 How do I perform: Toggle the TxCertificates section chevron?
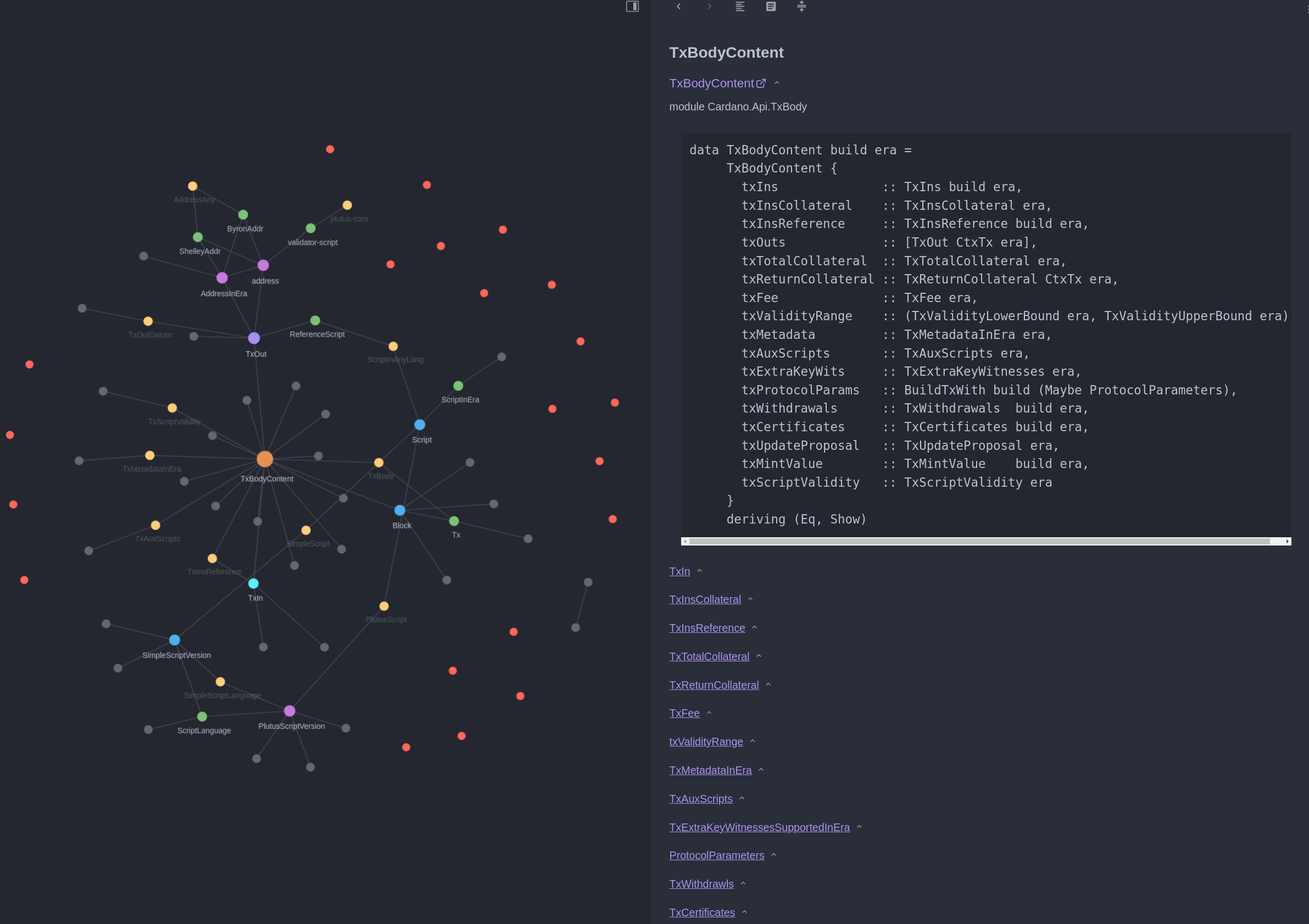(x=744, y=912)
